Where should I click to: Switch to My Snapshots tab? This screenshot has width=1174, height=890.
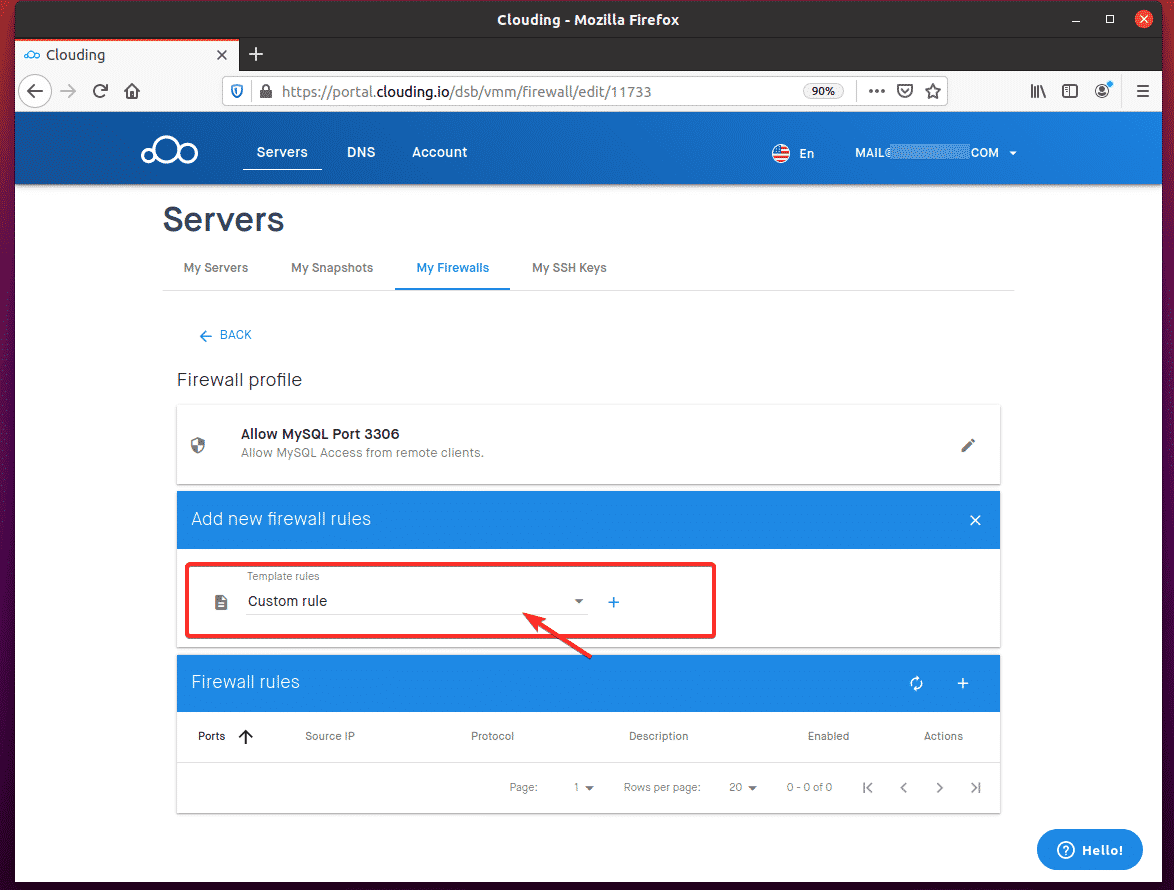point(332,268)
